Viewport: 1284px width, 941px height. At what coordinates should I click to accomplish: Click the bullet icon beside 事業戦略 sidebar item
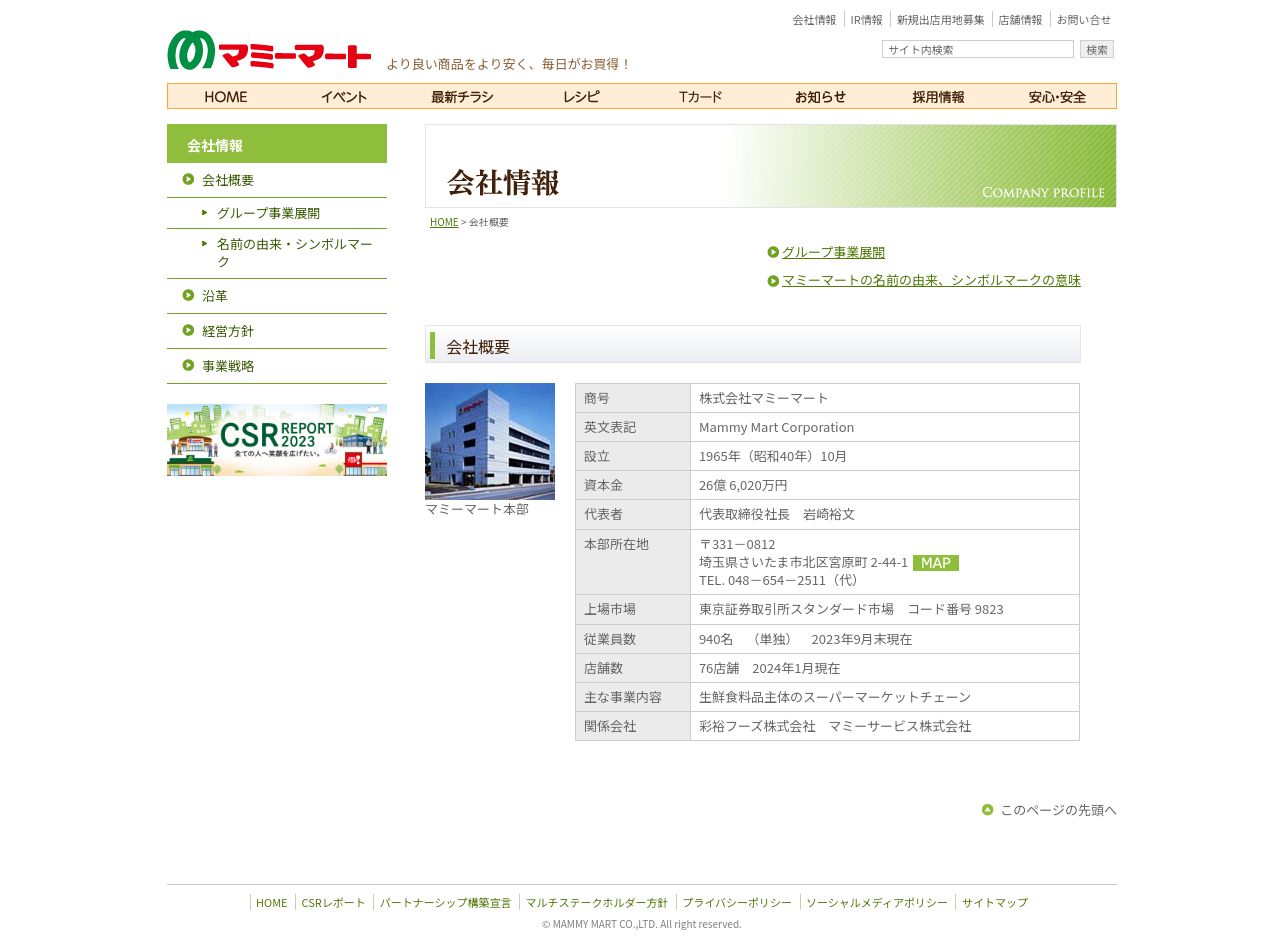pyautogui.click(x=188, y=366)
